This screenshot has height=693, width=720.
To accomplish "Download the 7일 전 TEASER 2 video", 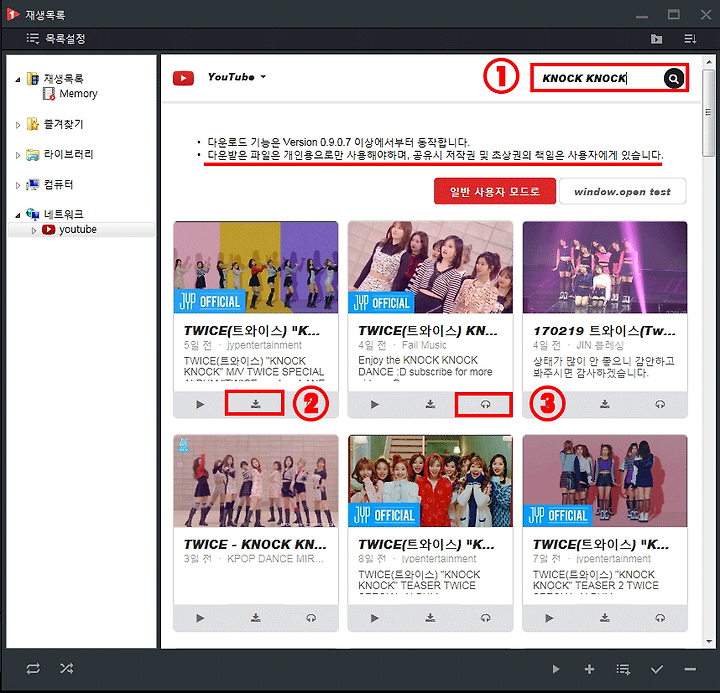I will 605,618.
